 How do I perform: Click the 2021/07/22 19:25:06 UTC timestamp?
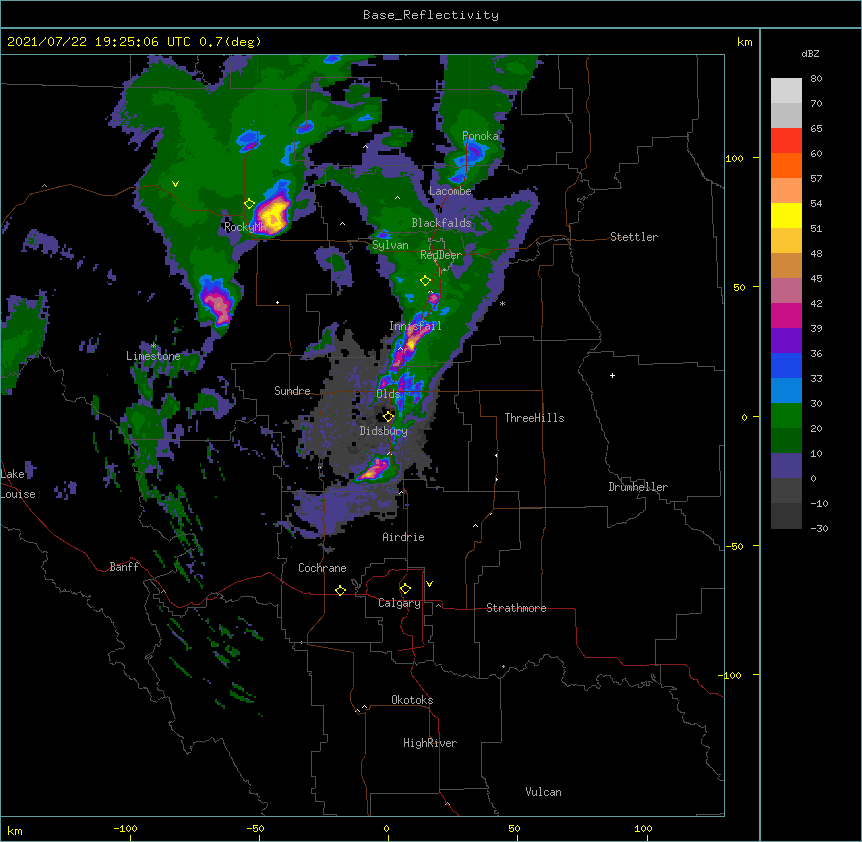coord(87,42)
